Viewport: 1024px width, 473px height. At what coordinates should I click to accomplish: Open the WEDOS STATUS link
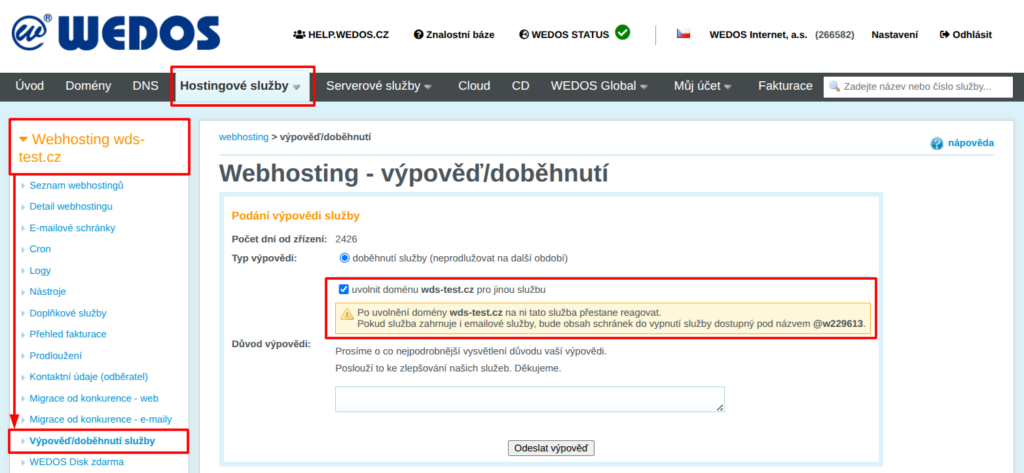(x=570, y=35)
